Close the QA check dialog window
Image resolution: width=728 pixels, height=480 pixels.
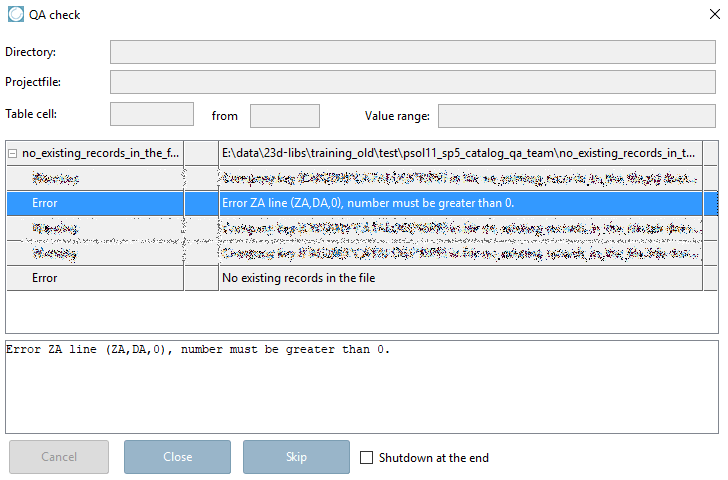pyautogui.click(x=715, y=14)
